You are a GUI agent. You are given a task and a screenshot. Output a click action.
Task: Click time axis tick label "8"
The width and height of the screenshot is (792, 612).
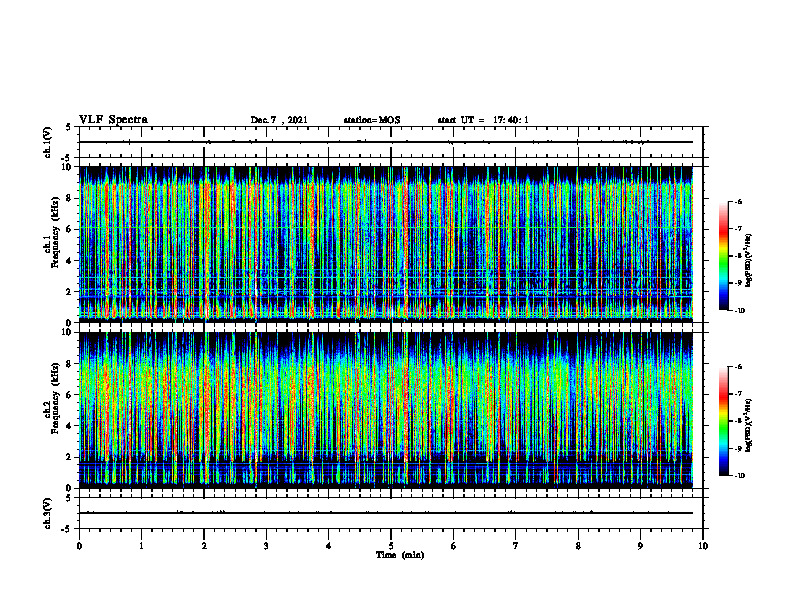pos(578,546)
